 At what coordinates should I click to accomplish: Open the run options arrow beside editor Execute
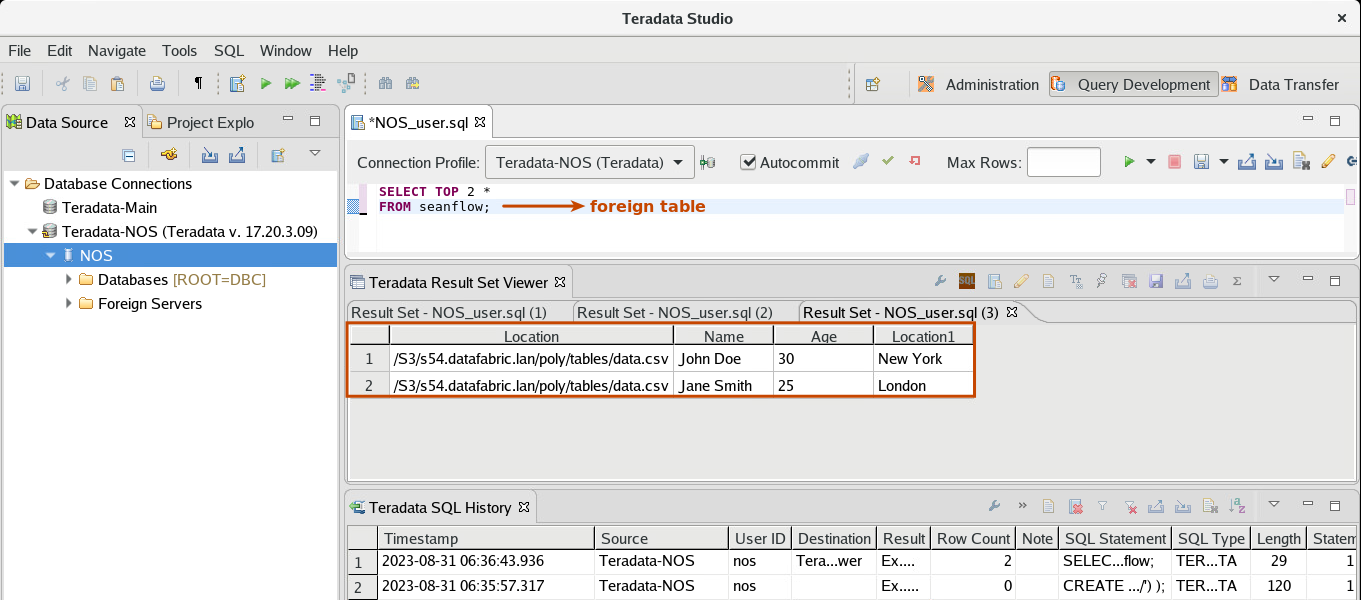(1151, 162)
